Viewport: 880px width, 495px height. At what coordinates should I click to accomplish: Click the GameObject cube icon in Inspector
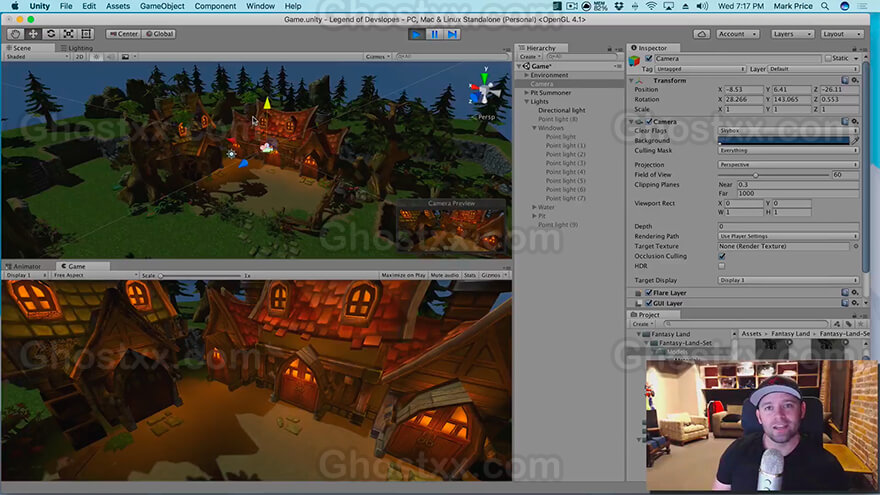[635, 61]
